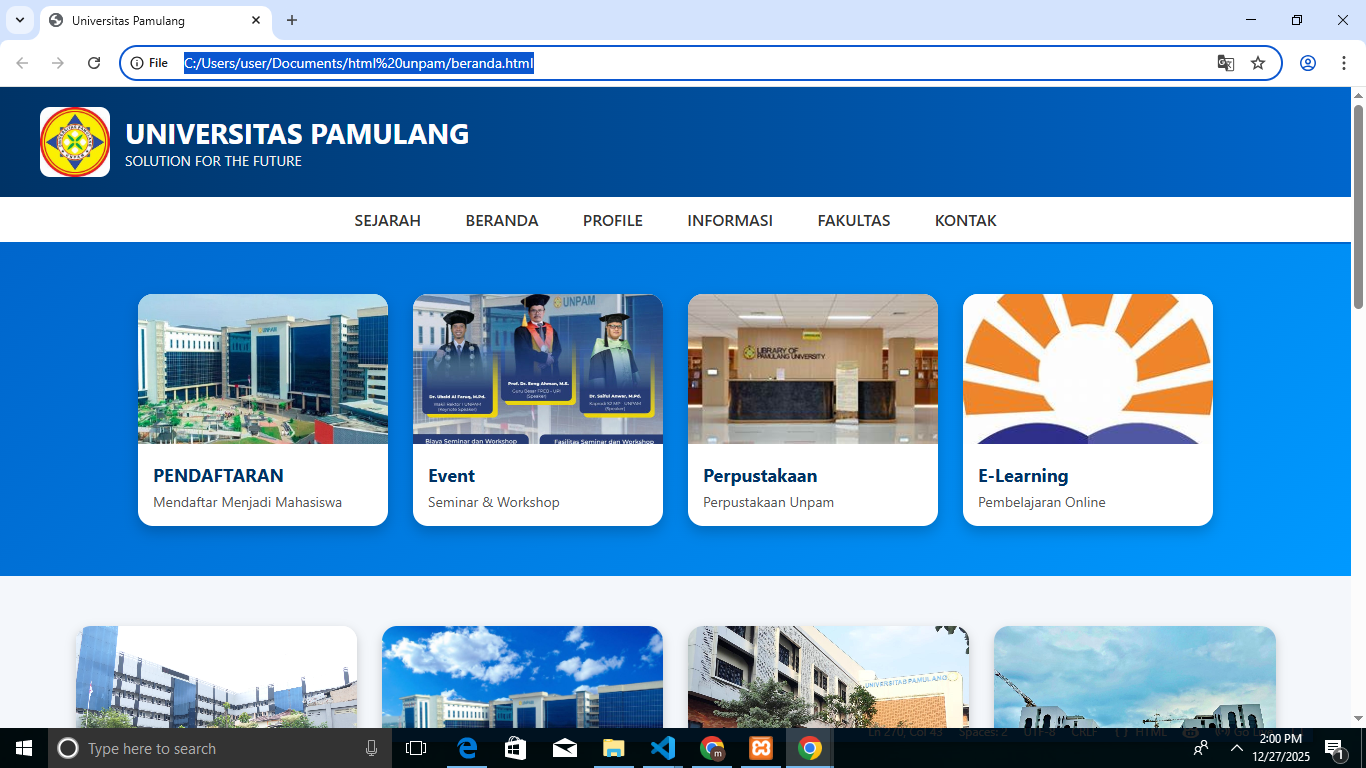
Task: Click the E-Learning card title
Action: (x=1023, y=476)
